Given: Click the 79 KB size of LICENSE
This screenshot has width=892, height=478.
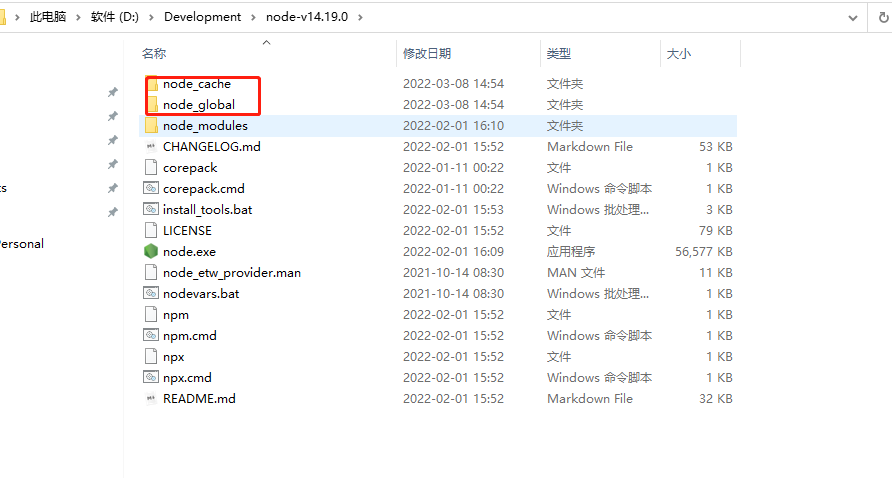Looking at the screenshot, I should pos(716,230).
